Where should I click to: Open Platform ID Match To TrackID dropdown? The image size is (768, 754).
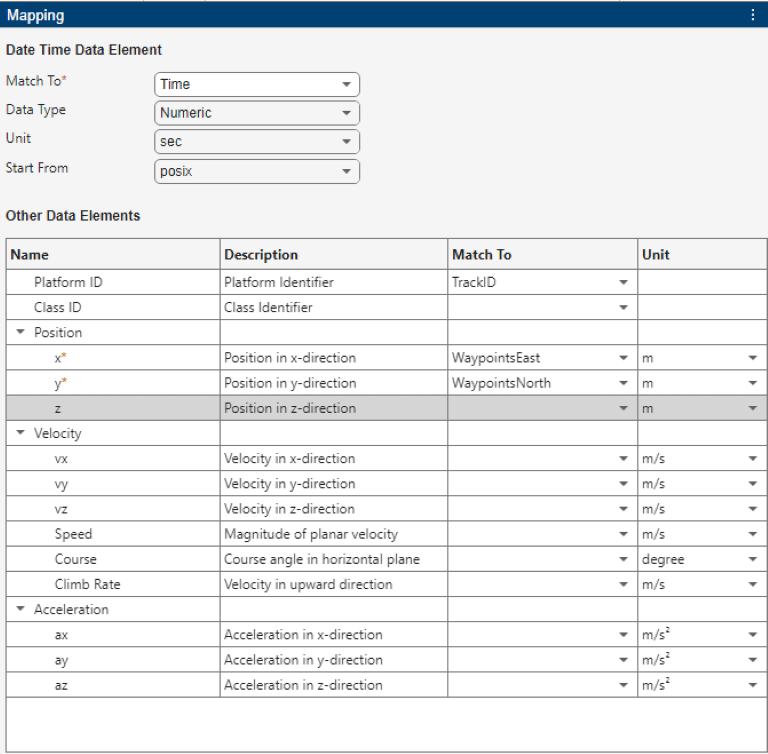[623, 282]
